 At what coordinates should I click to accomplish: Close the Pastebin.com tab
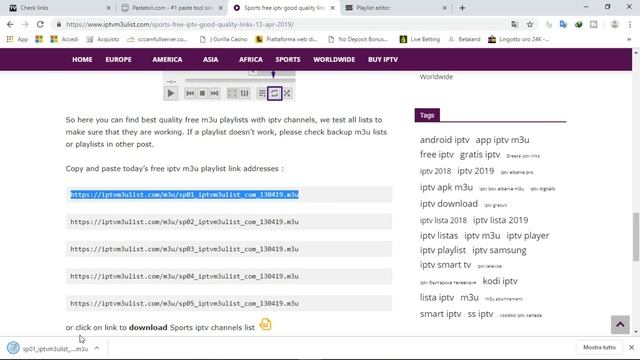pyautogui.click(x=220, y=8)
